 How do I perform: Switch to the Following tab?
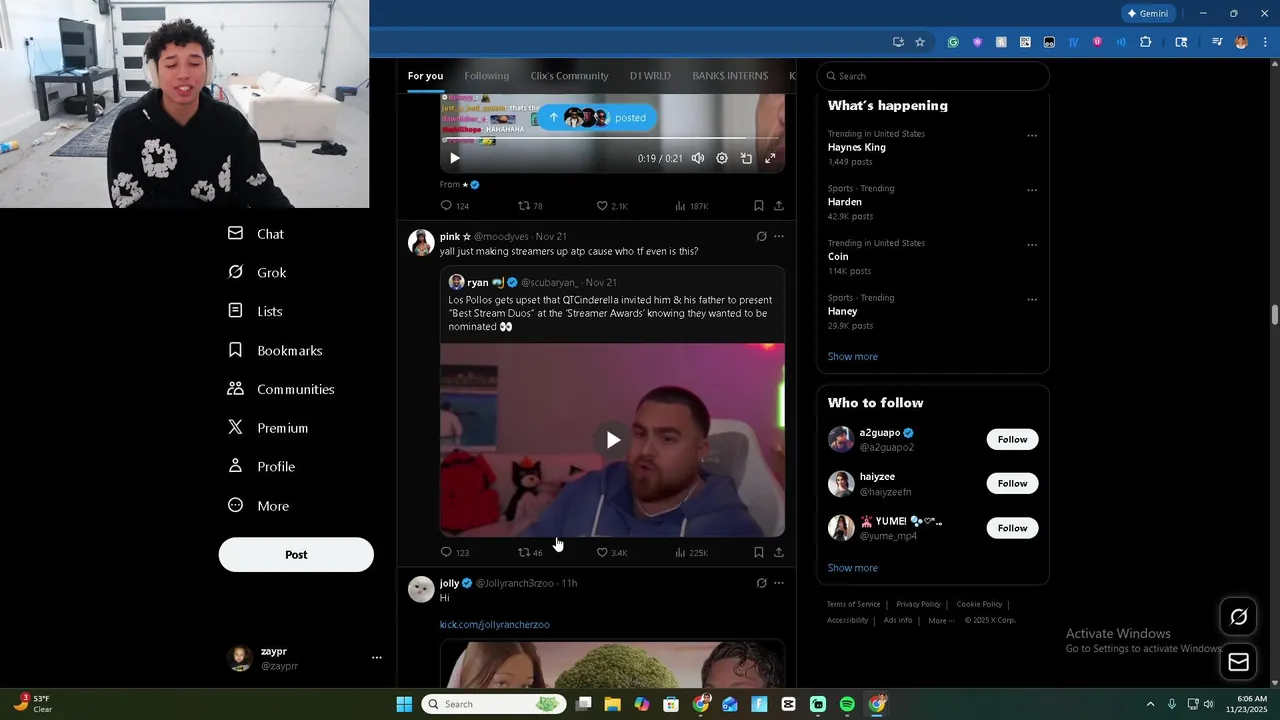[x=486, y=76]
